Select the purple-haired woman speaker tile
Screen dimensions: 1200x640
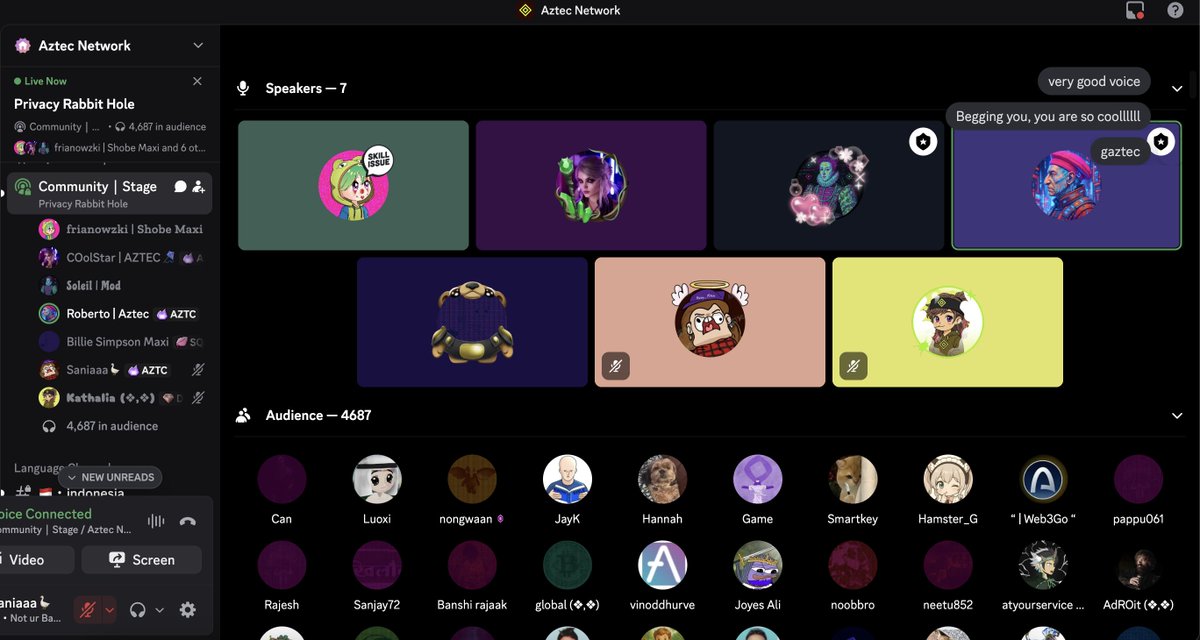point(591,185)
